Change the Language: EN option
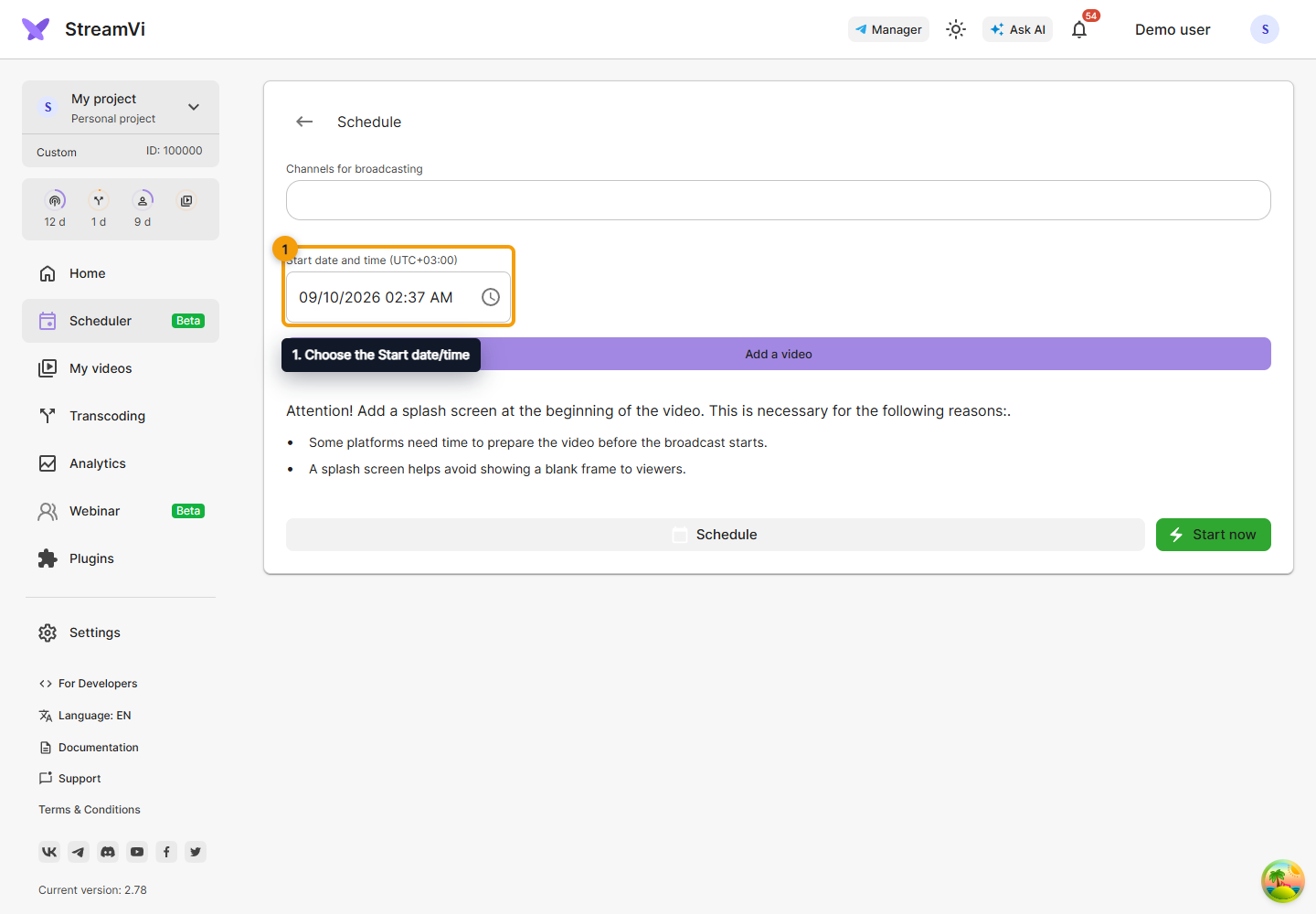The image size is (1316, 914). coord(85,716)
